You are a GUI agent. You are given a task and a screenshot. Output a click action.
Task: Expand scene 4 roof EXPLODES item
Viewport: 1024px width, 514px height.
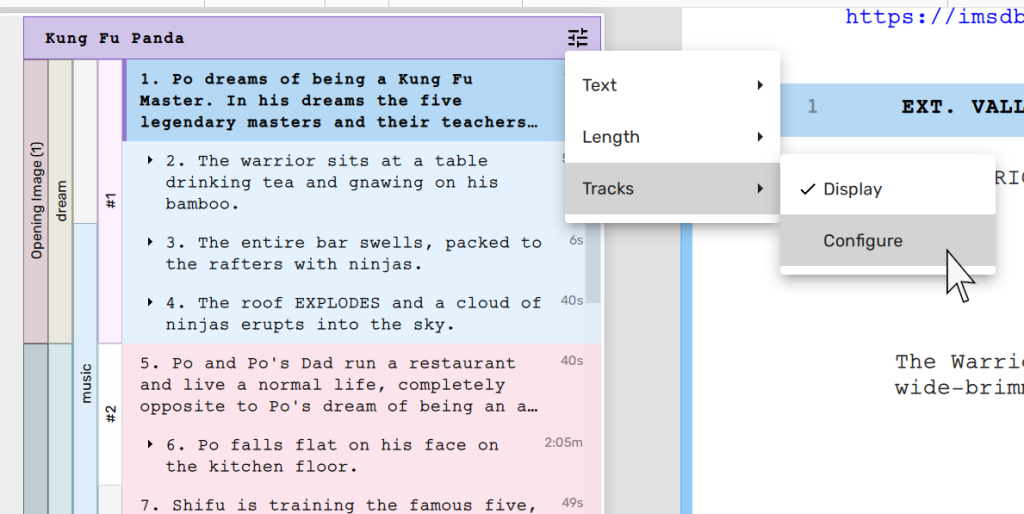coord(150,303)
